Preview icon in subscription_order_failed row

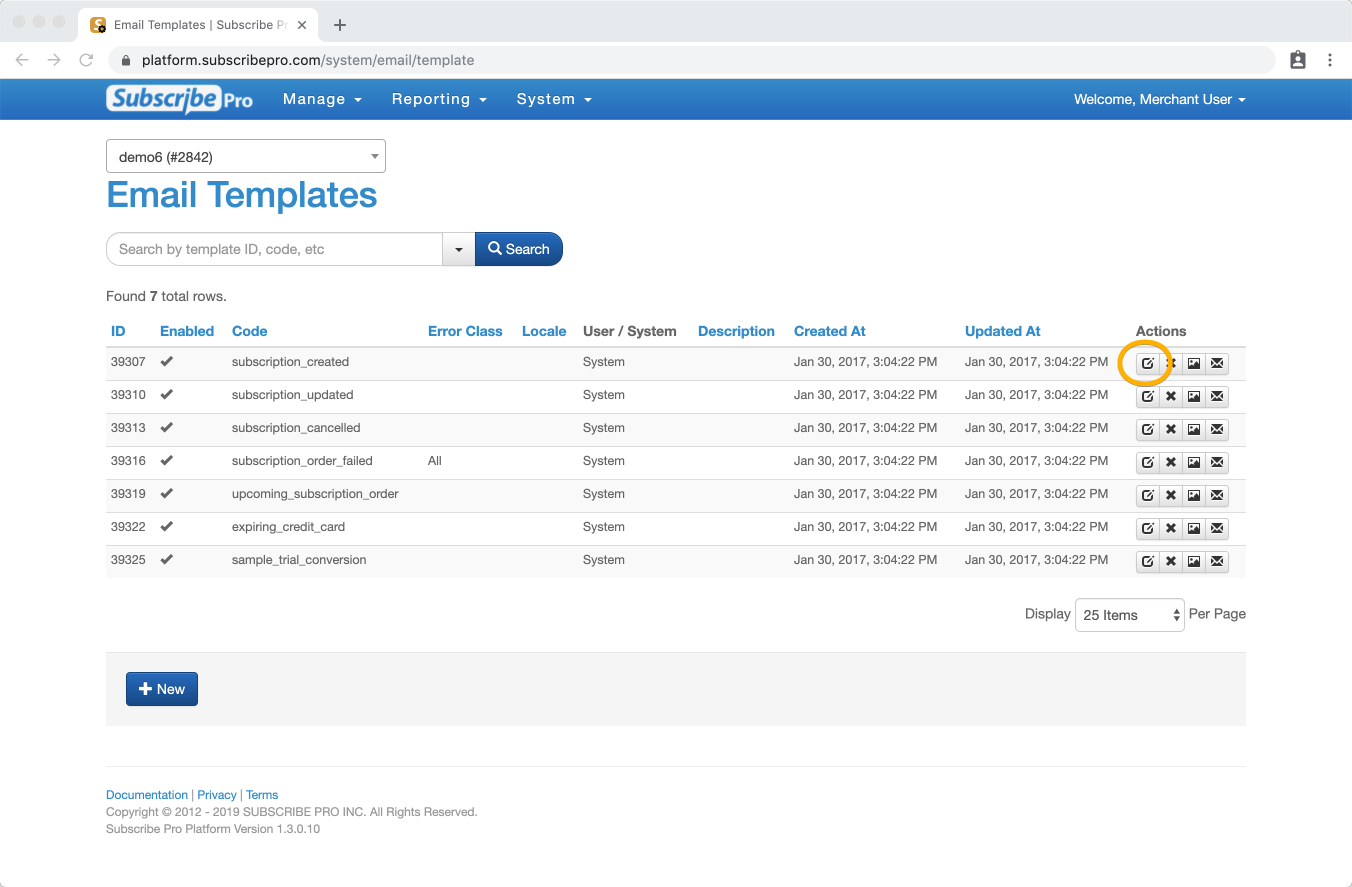pyautogui.click(x=1194, y=463)
